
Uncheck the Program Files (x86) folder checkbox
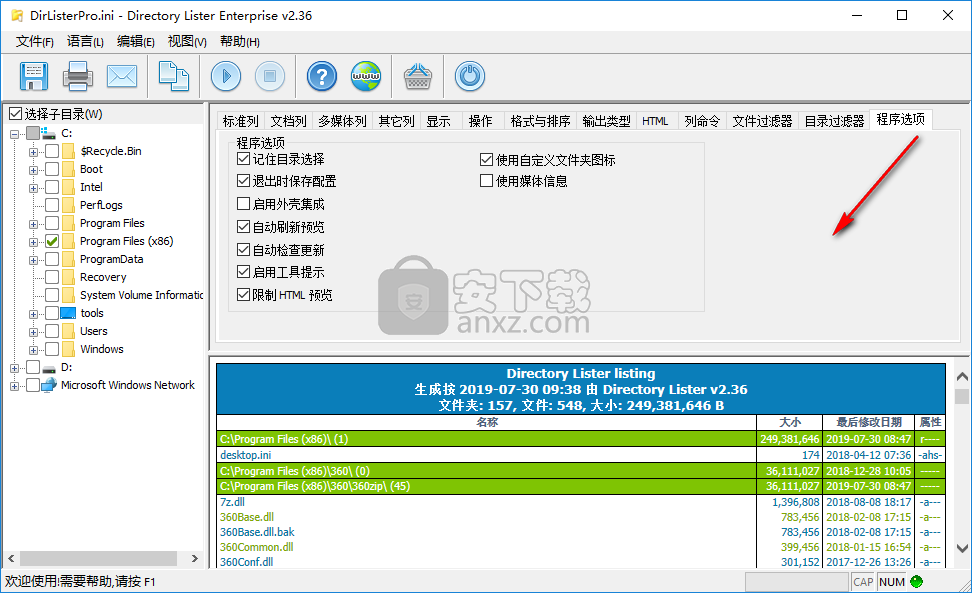tap(52, 241)
